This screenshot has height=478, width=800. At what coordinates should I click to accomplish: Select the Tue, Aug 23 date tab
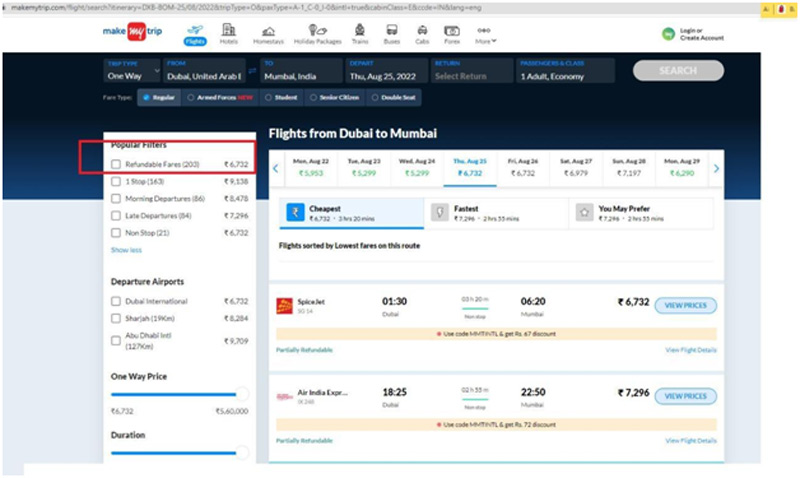tap(364, 167)
